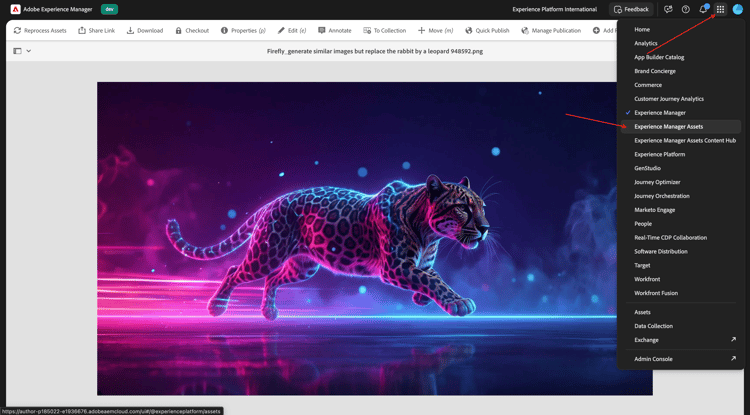Open Customer Journey Analytics
The height and width of the screenshot is (415, 750).
pos(669,98)
